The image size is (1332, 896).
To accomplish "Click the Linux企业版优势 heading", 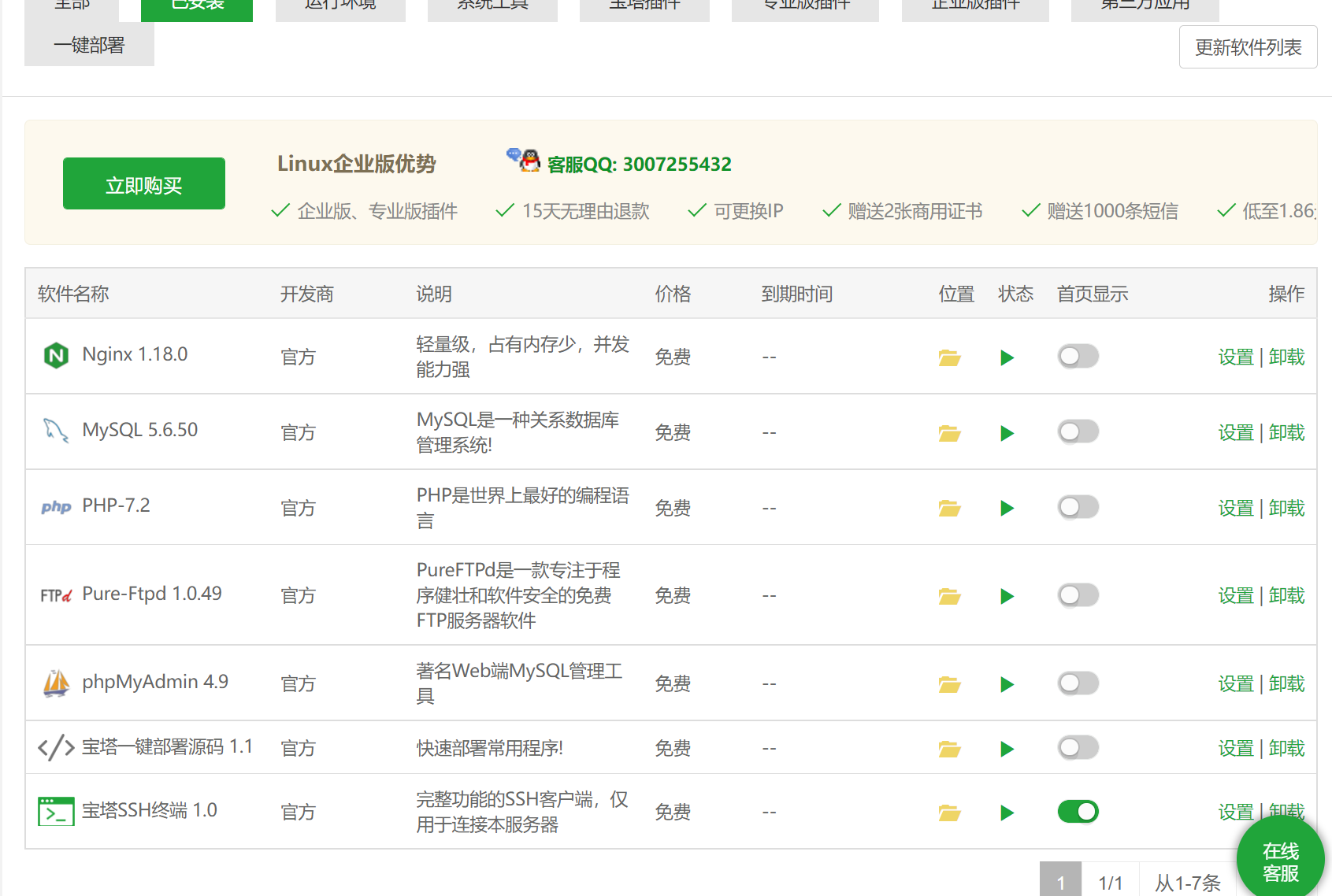I will point(357,164).
